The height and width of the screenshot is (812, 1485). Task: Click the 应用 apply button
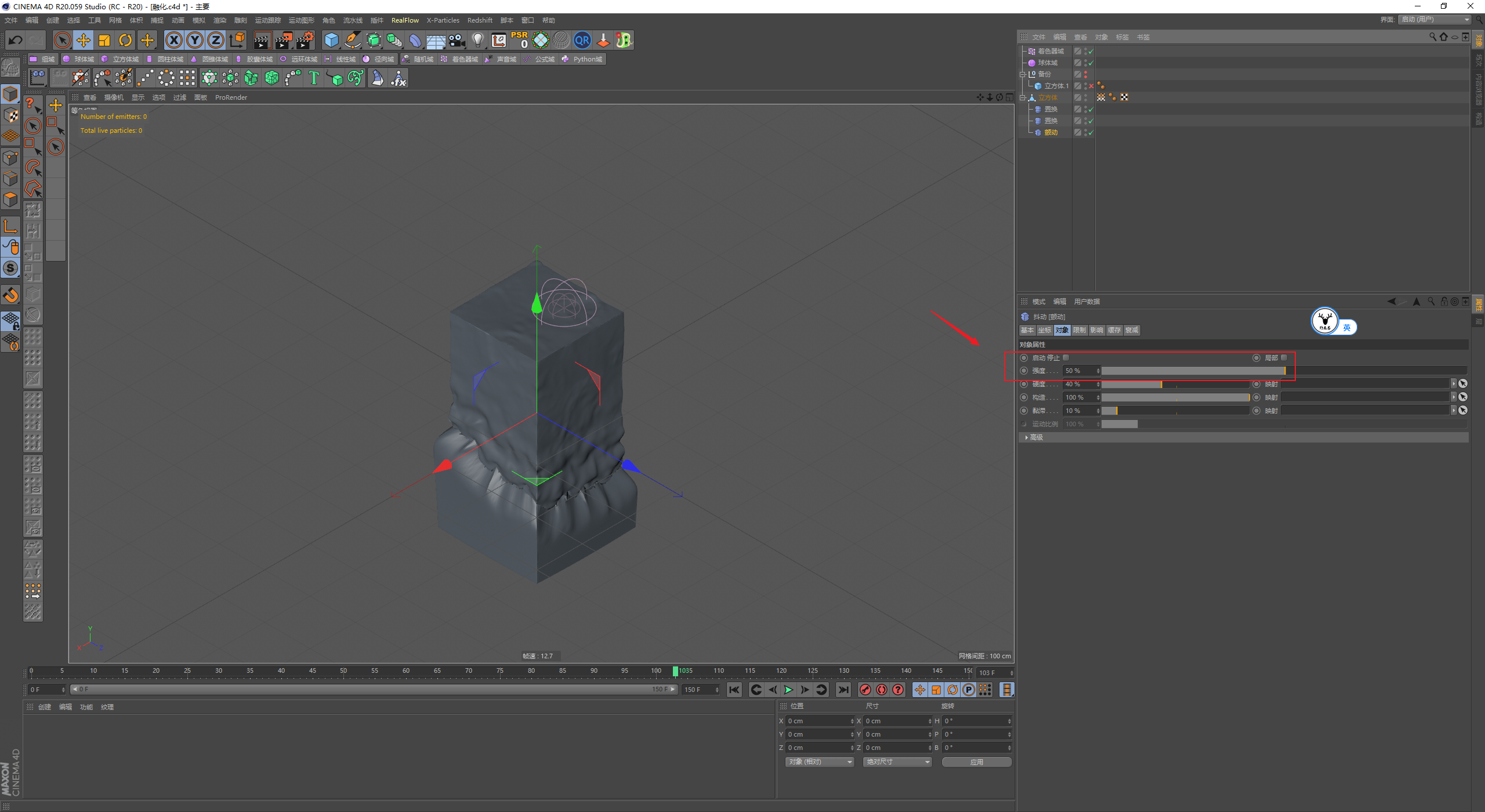tap(976, 762)
